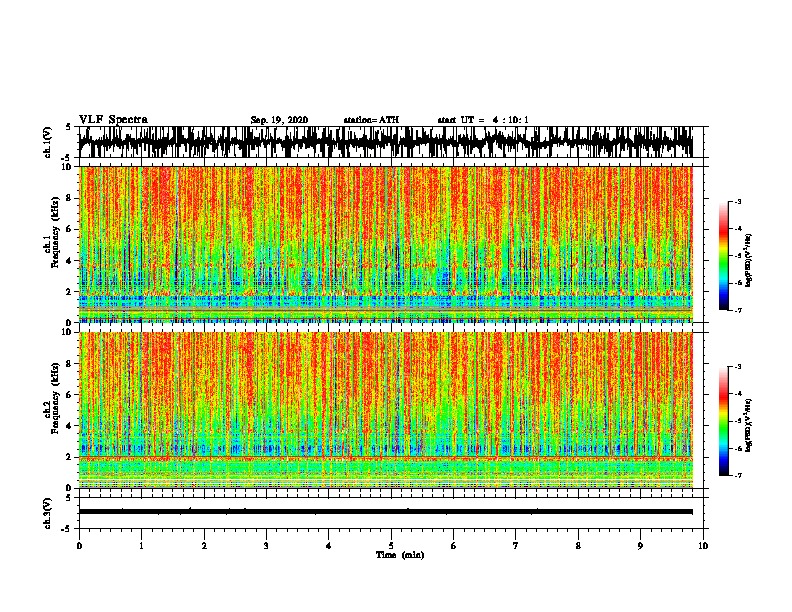Click the '10' kHz tick on ch.2 axis
Screen dimensions: 792x612
pos(67,332)
